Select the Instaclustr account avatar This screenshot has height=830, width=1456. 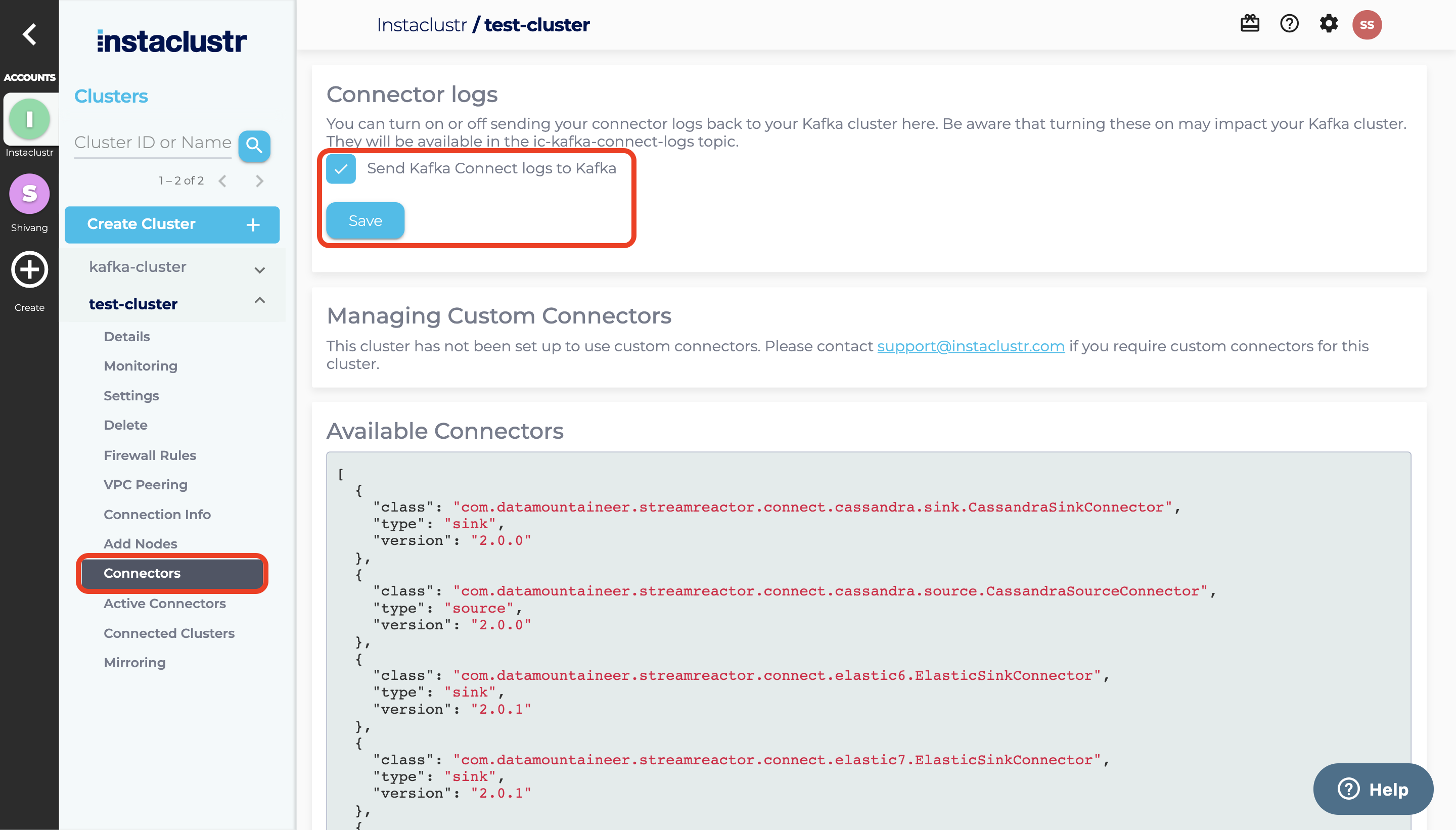pyautogui.click(x=30, y=119)
